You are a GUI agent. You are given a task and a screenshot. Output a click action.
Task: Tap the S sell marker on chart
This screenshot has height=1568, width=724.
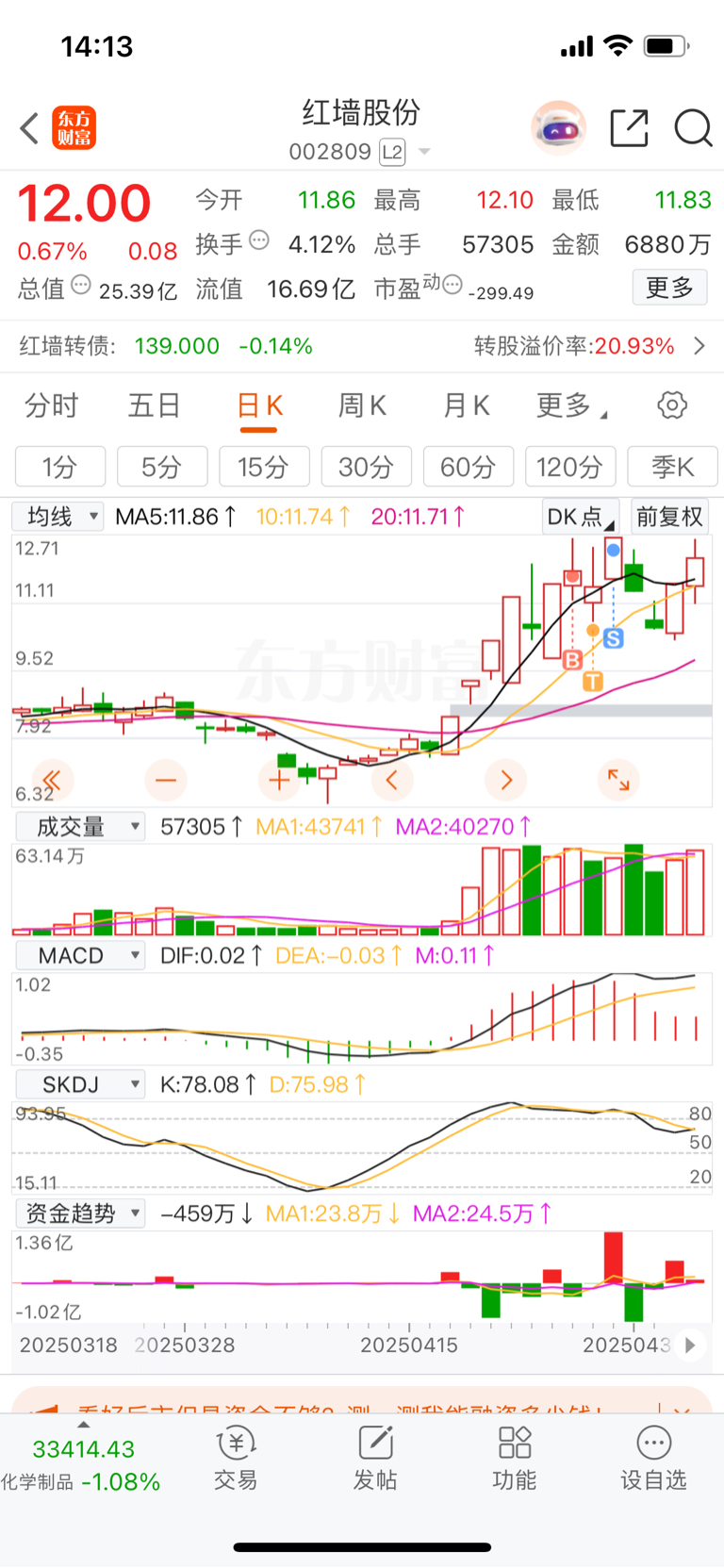614,638
